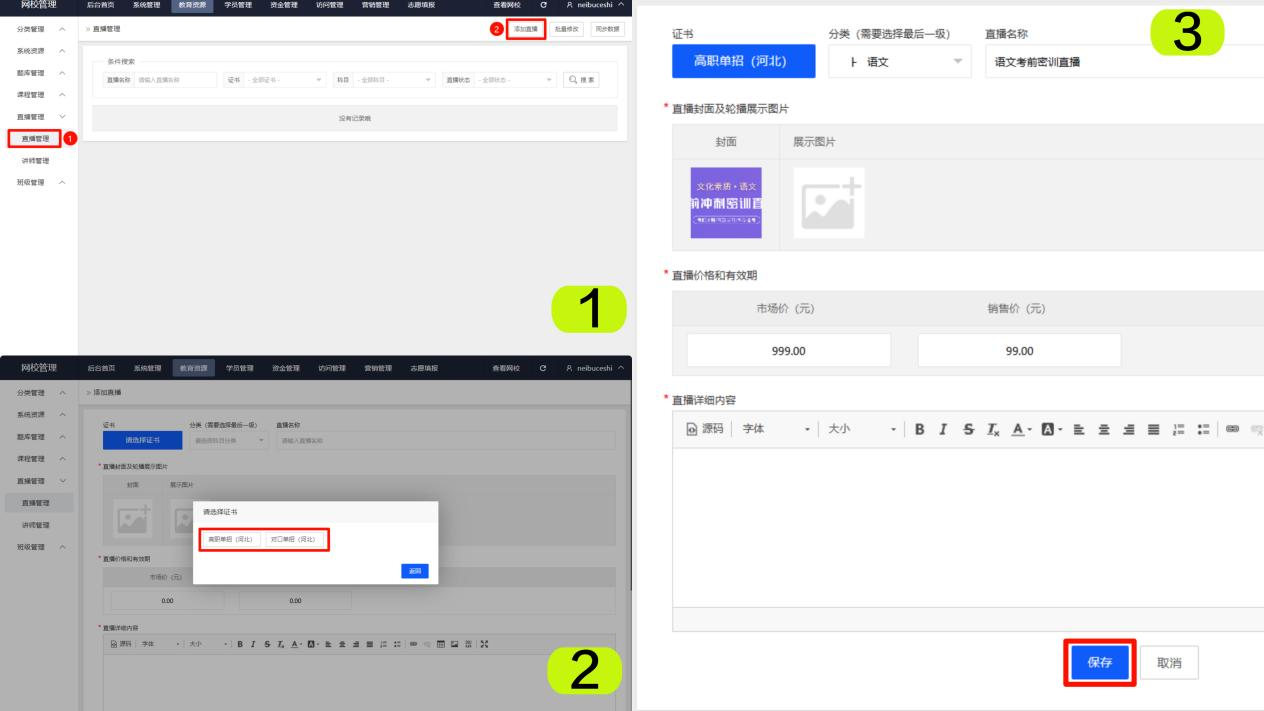
Task: Toggle 源码 source view in screenshot 3 editor
Action: (x=703, y=428)
